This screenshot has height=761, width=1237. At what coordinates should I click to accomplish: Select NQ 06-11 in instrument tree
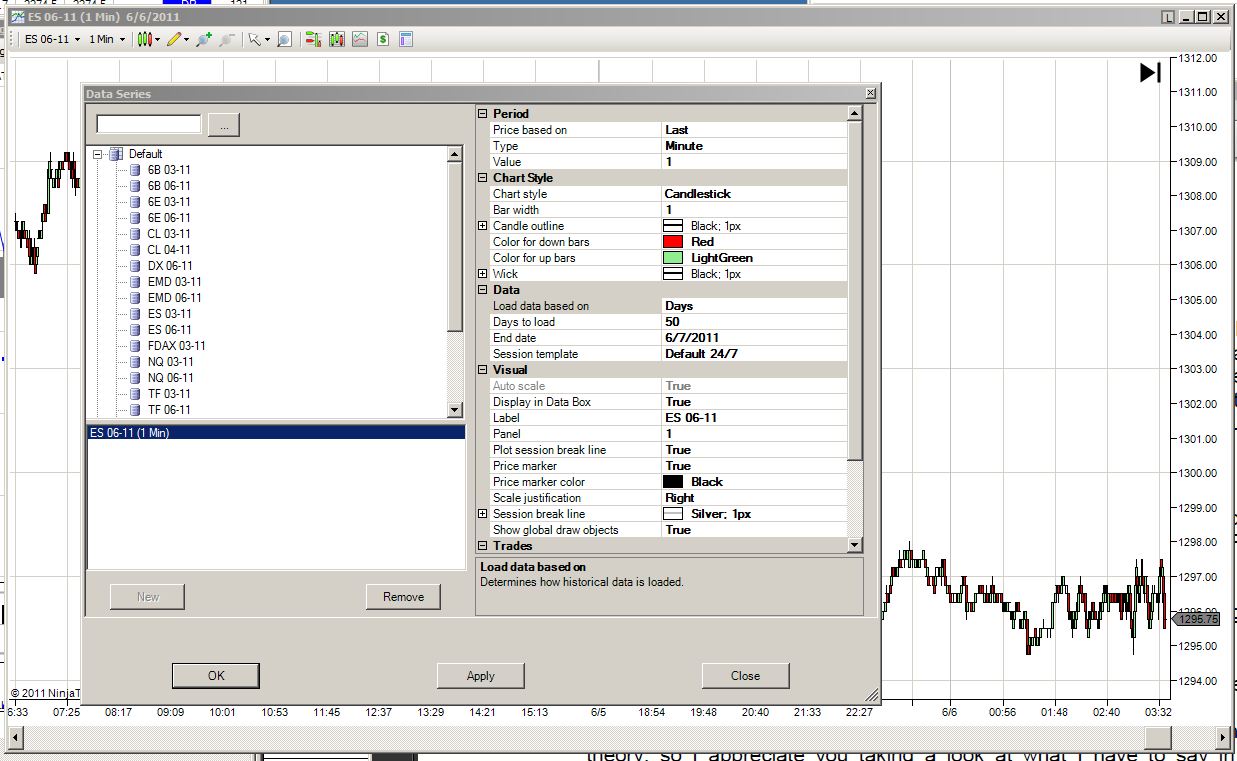pos(171,378)
